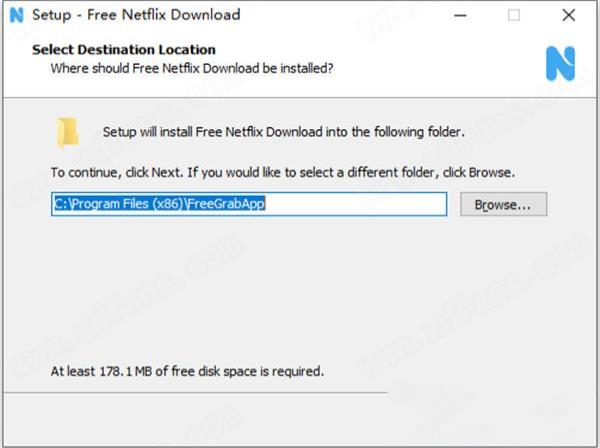600x448 pixels.
Task: Click the 'C:\Program Files (x86)' portion of path
Action: pyautogui.click(x=120, y=204)
